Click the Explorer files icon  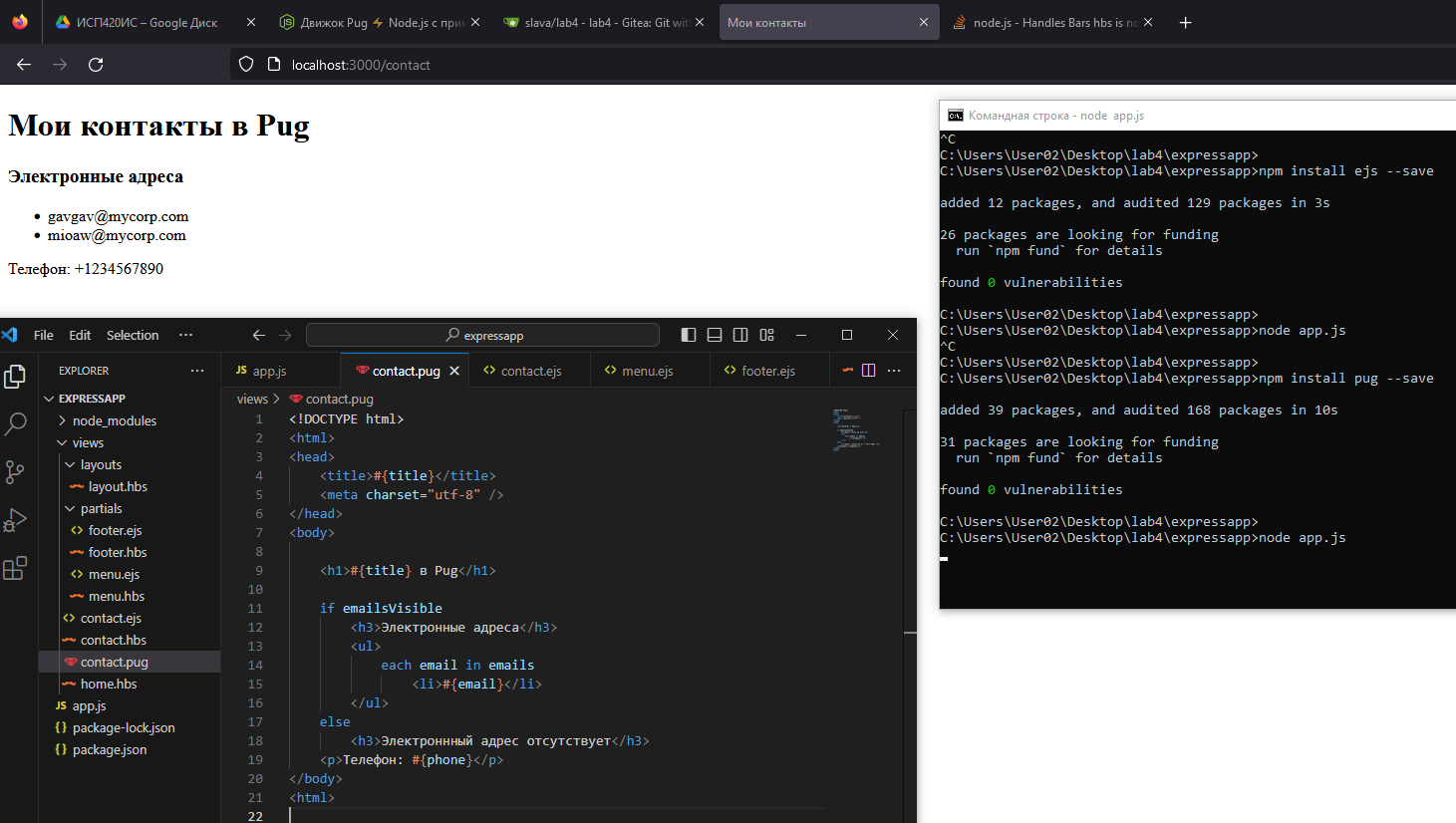15,376
